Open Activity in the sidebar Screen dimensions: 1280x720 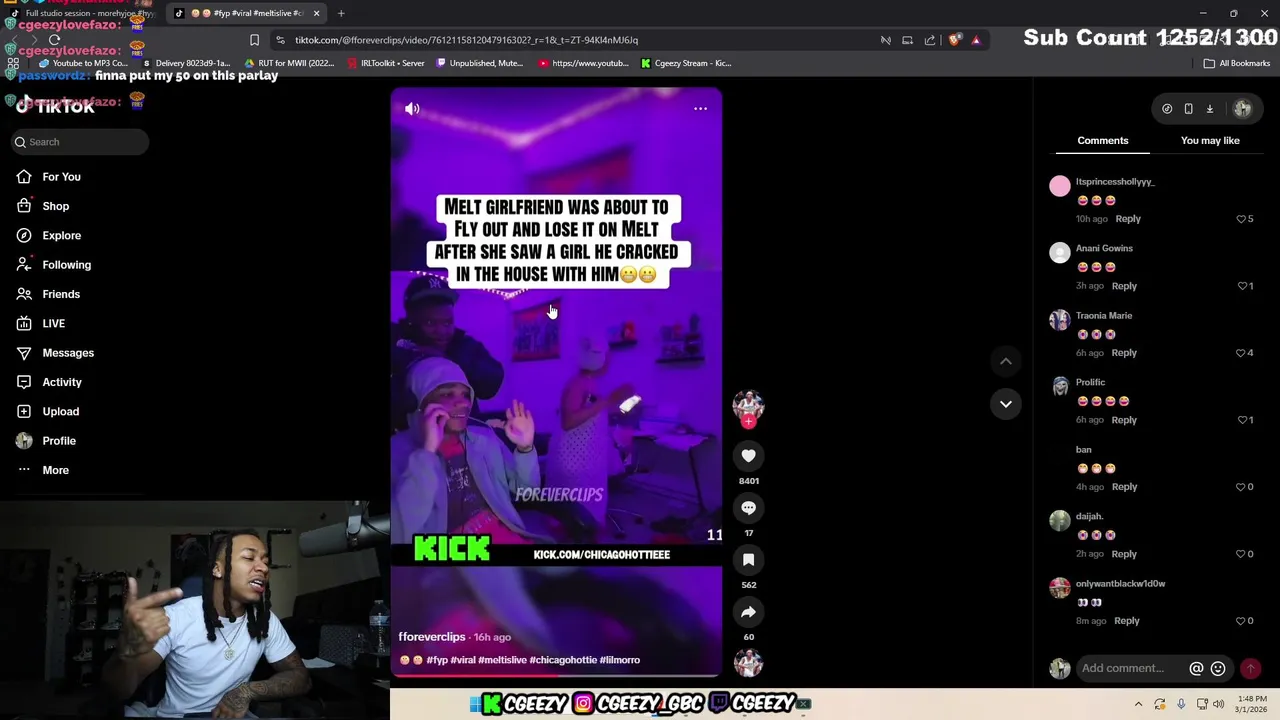coord(62,382)
